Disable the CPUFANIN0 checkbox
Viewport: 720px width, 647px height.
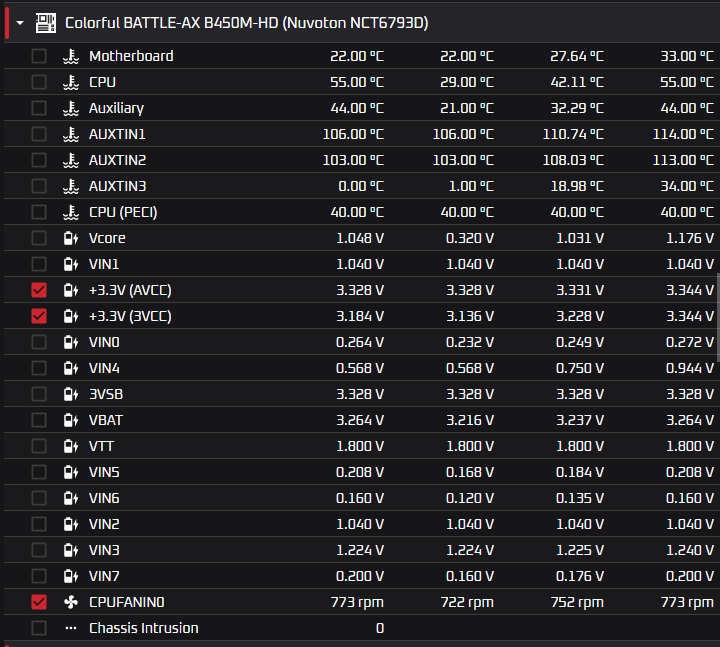(x=39, y=602)
